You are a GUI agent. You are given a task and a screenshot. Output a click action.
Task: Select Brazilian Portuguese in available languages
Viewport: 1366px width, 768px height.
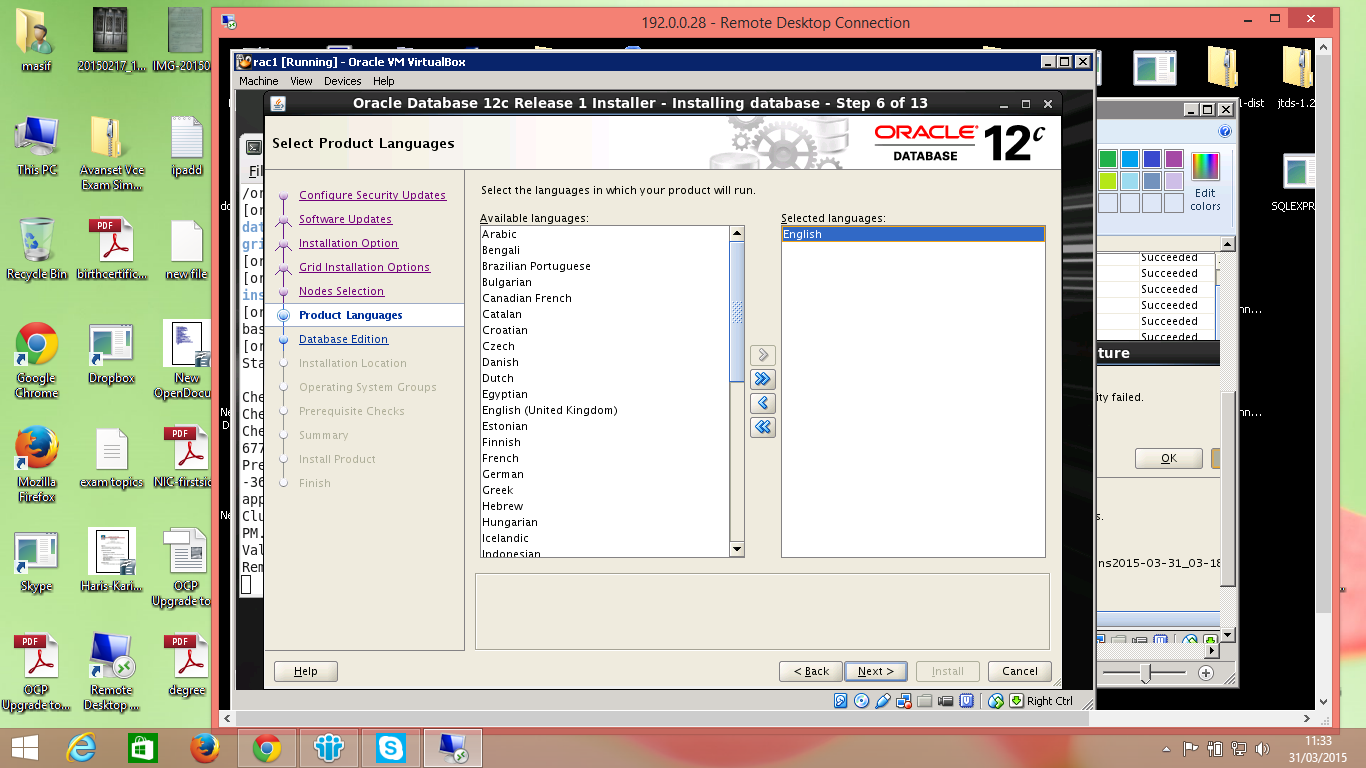pos(604,266)
